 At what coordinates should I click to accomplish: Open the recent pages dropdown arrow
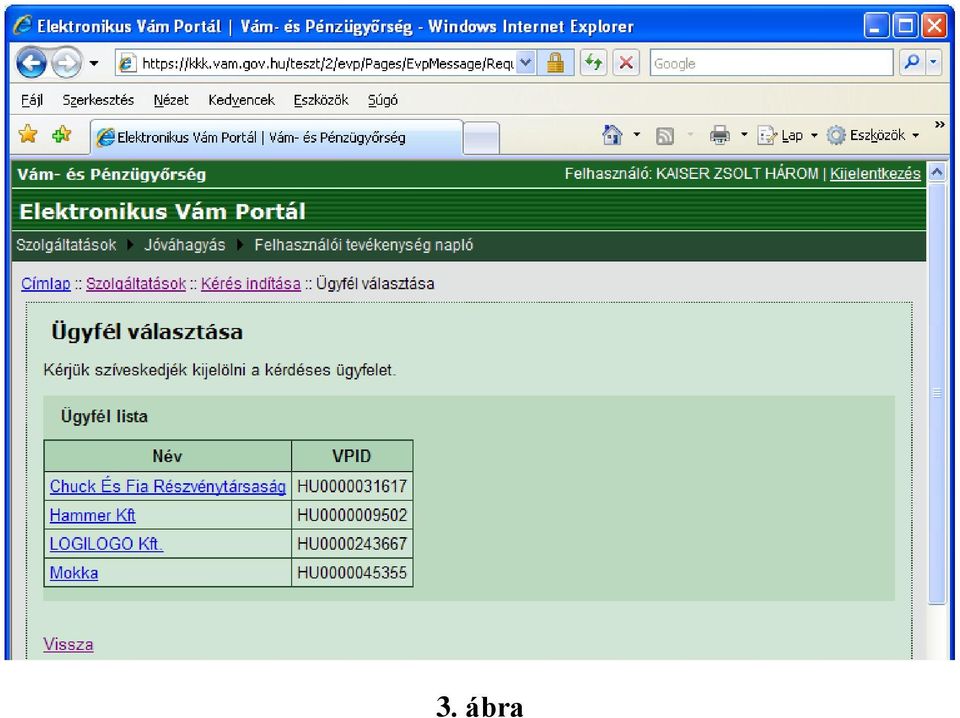pyautogui.click(x=94, y=63)
